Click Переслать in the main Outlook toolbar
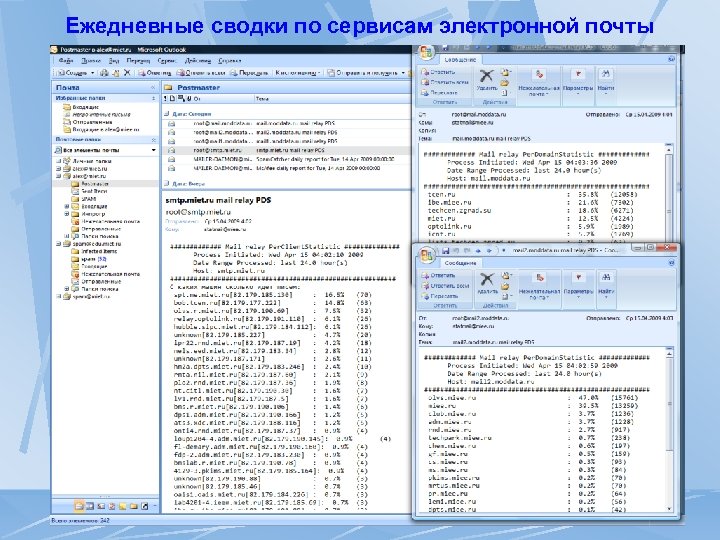 249,73
